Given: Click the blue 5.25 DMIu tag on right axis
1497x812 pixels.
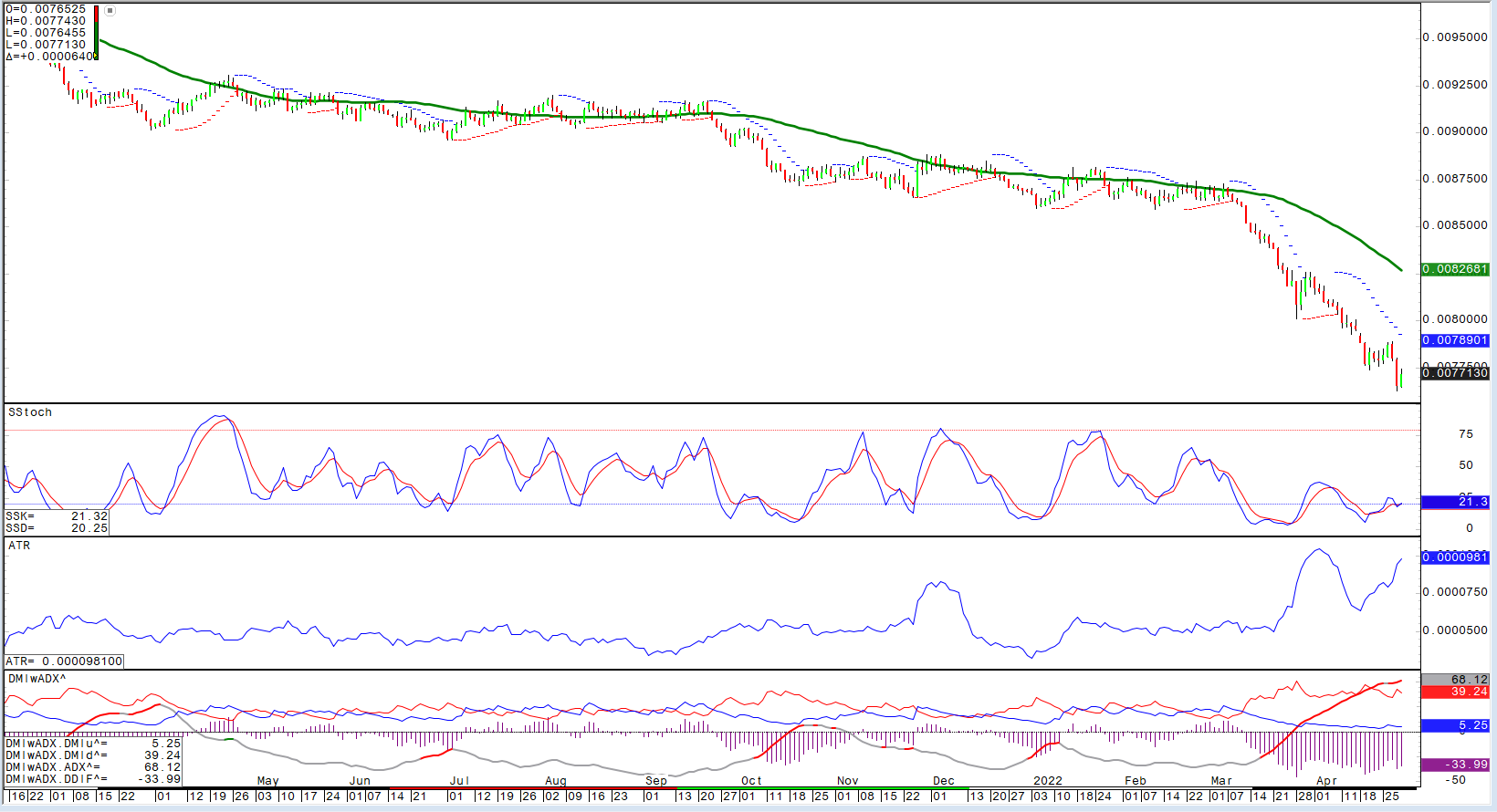Looking at the screenshot, I should [1455, 725].
